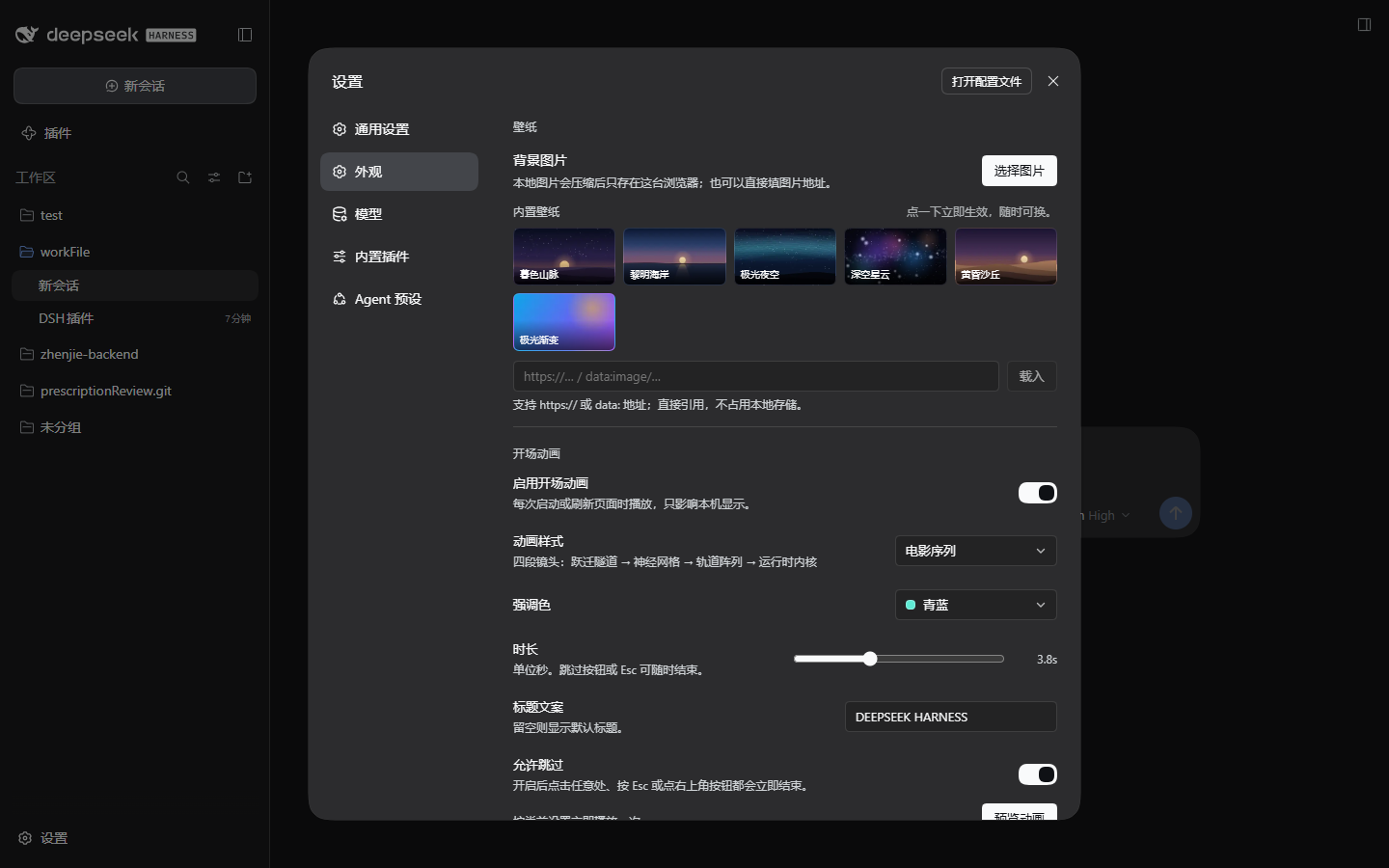
Task: Open the Agent 预设 tab
Action: (x=399, y=299)
